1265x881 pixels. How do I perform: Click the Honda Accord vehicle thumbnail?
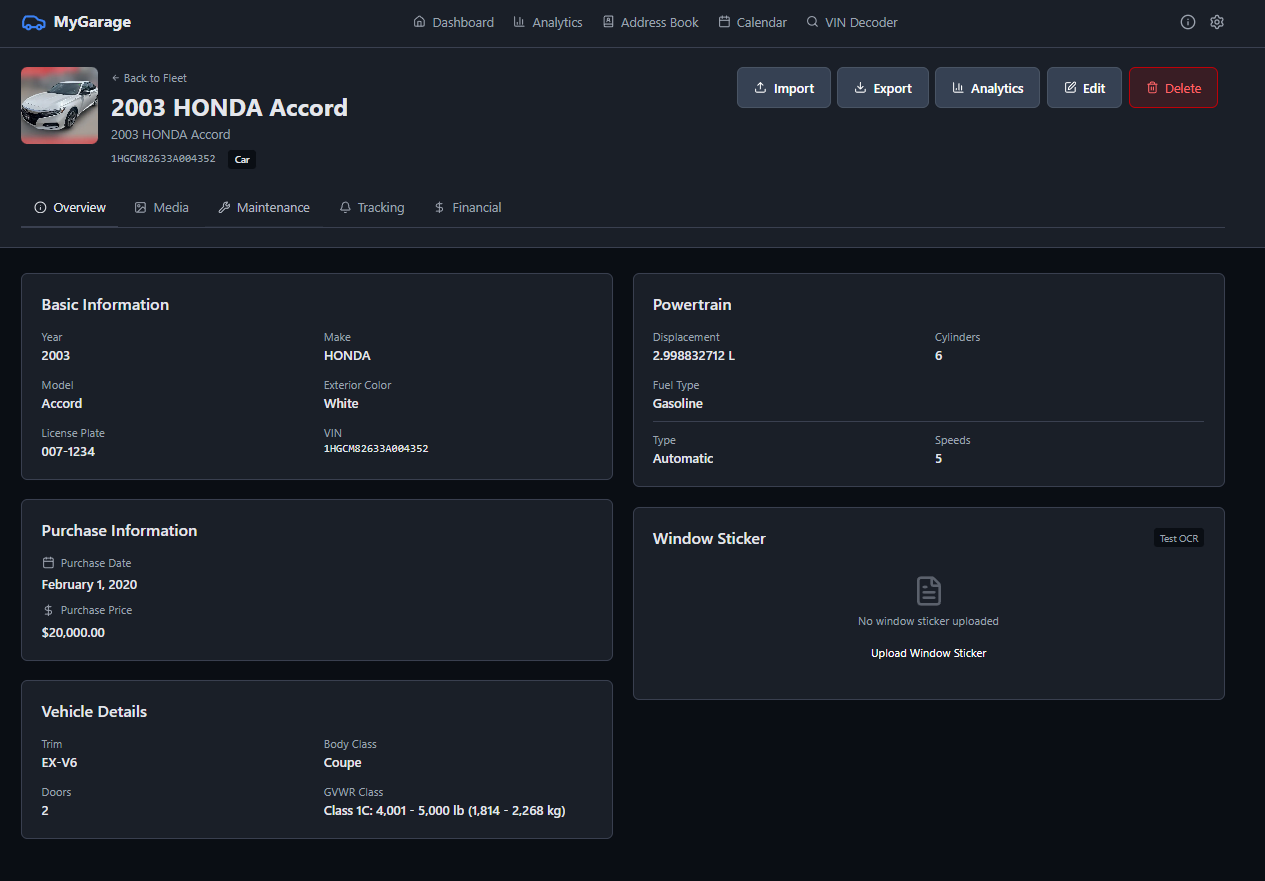click(x=59, y=106)
